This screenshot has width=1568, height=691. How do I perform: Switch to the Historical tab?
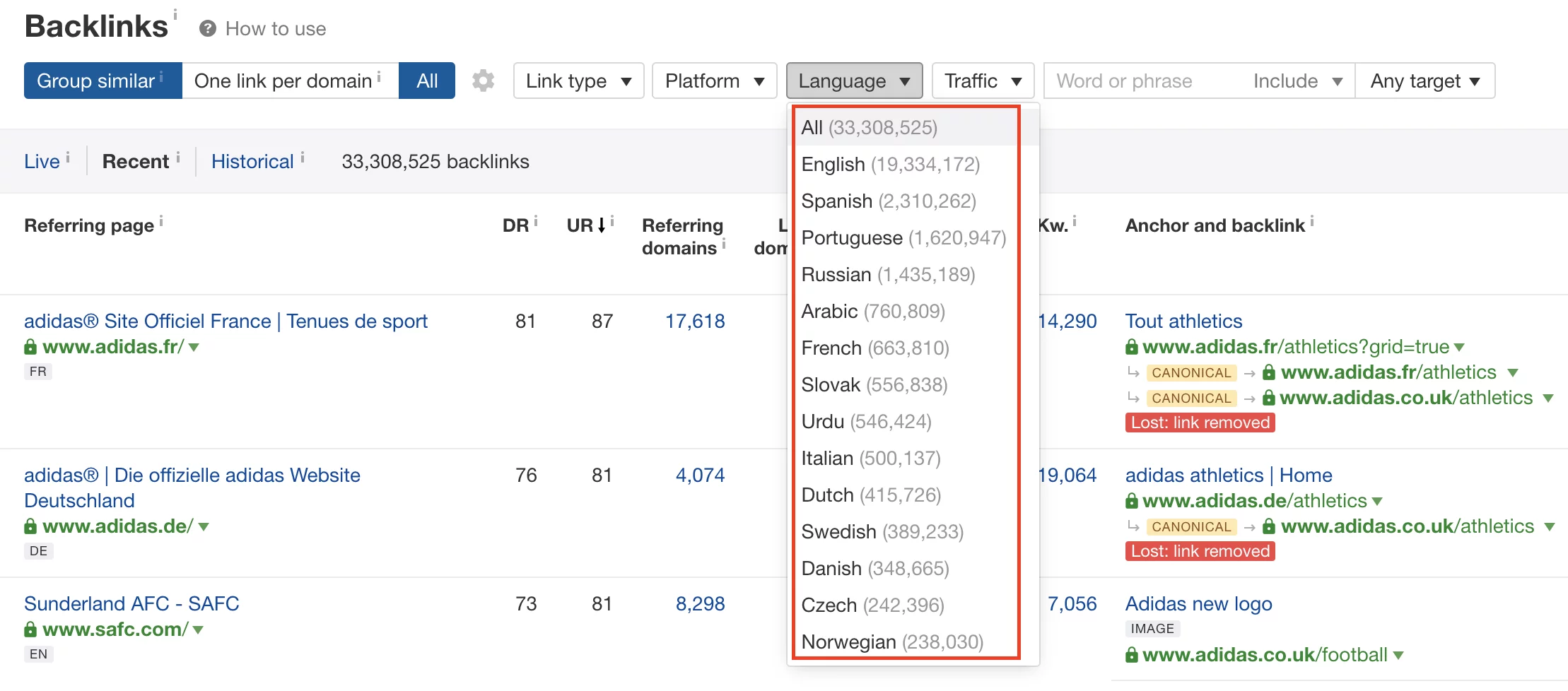point(252,161)
